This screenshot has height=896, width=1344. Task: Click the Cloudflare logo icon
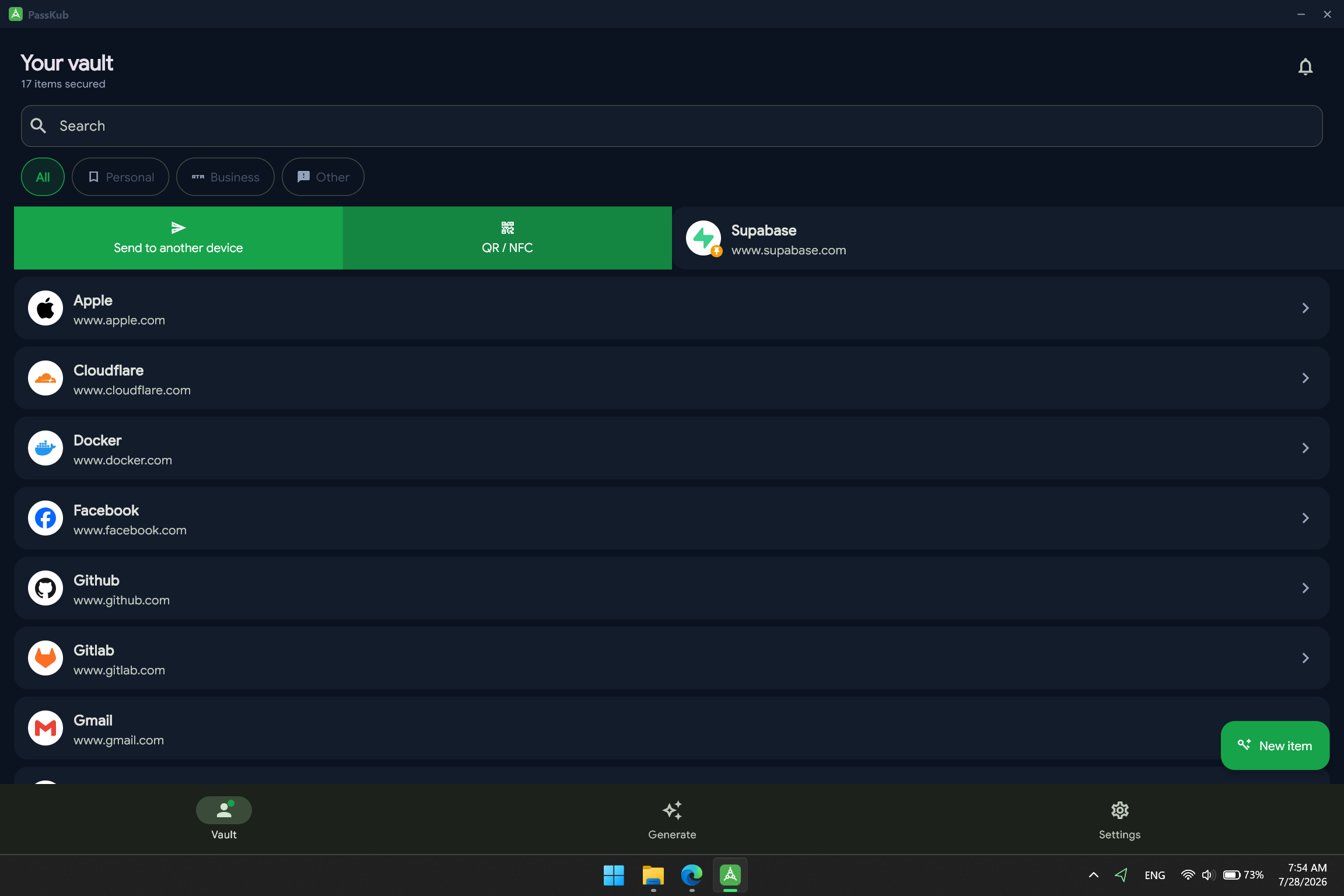45,378
